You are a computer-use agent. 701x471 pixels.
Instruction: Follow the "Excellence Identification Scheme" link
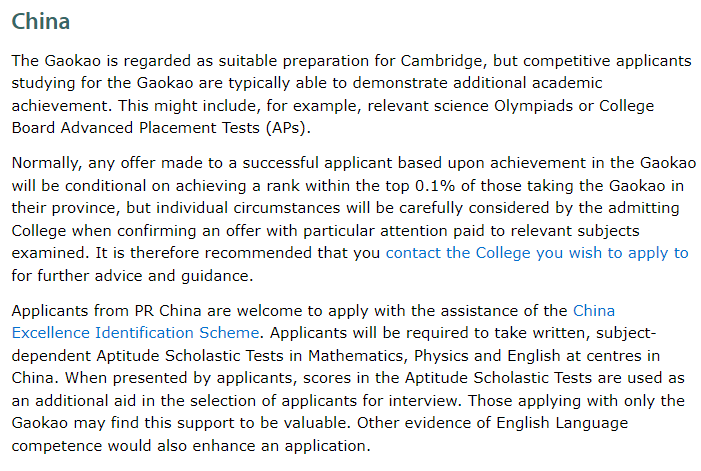(135, 333)
